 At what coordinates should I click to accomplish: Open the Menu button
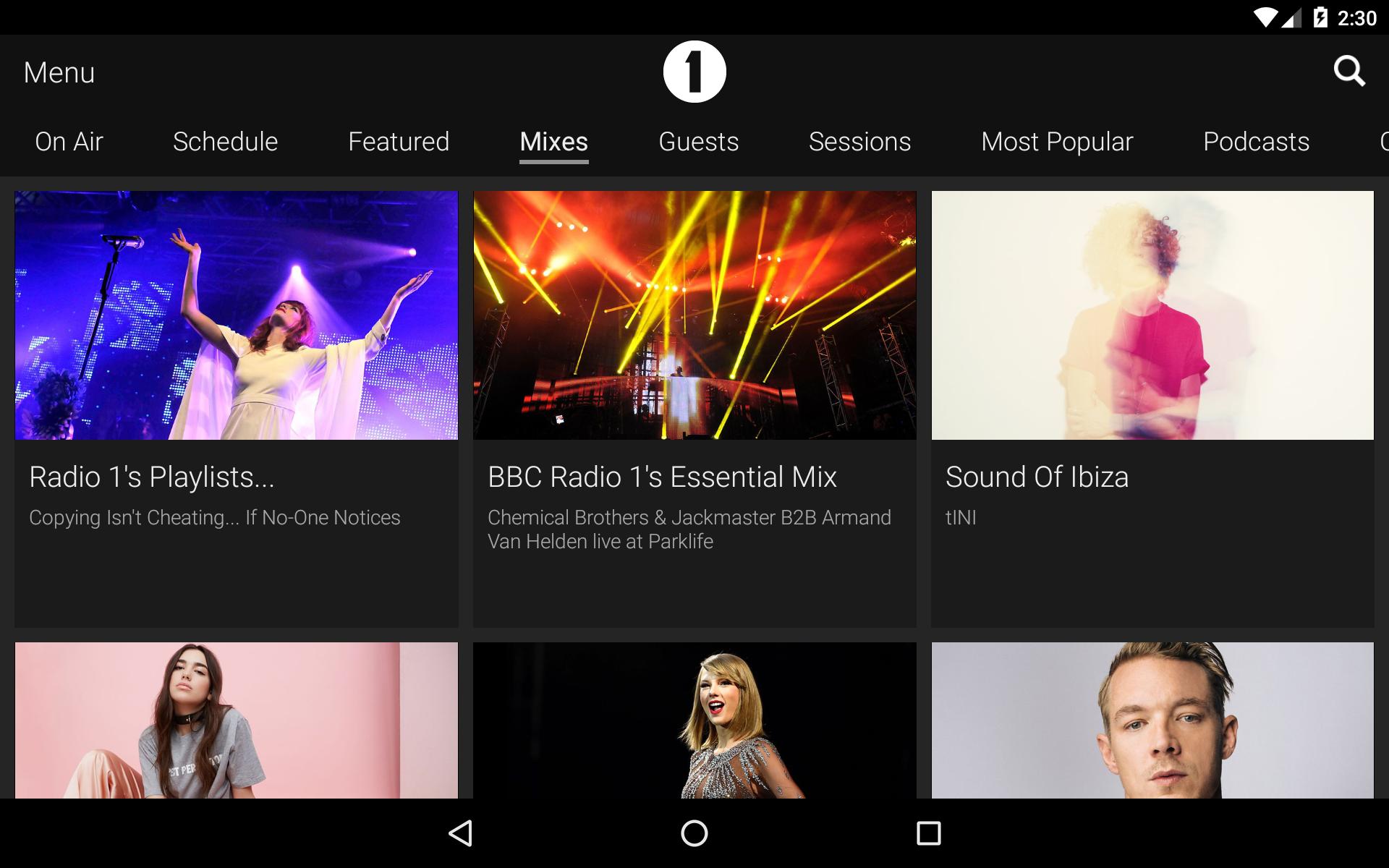[x=59, y=72]
